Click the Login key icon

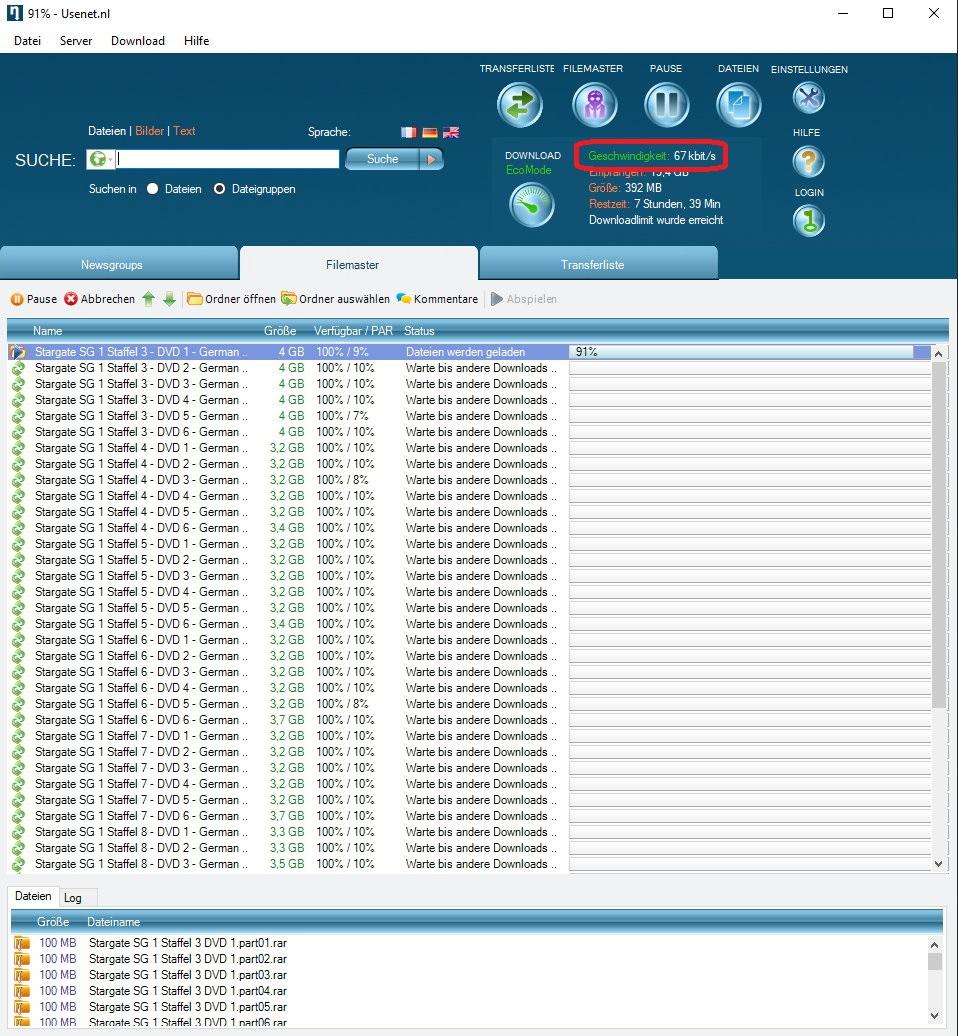pyautogui.click(x=808, y=220)
